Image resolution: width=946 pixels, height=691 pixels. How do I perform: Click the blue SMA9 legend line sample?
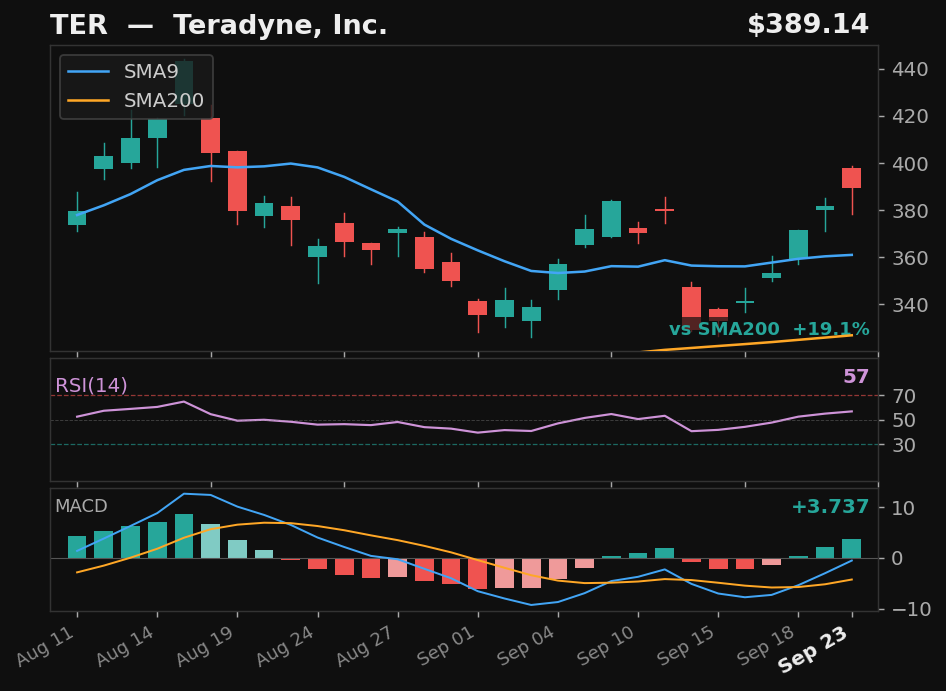pos(89,72)
